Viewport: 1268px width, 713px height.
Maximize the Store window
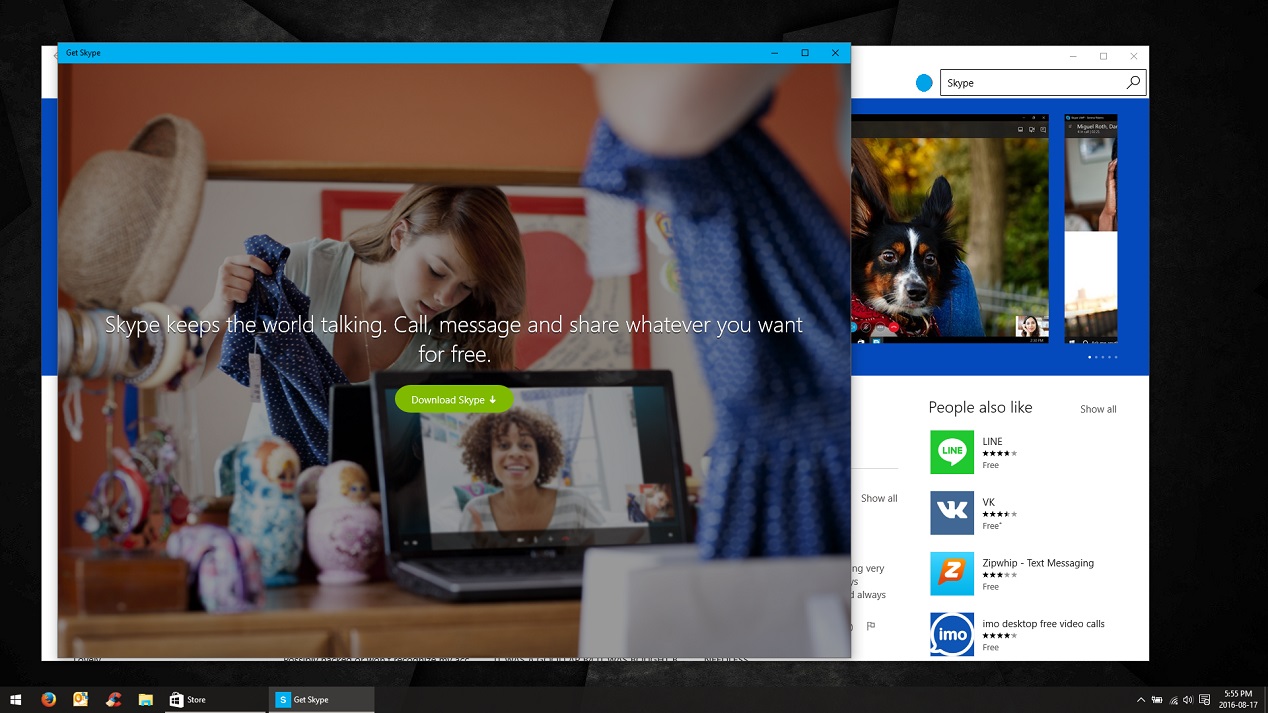click(x=1103, y=56)
